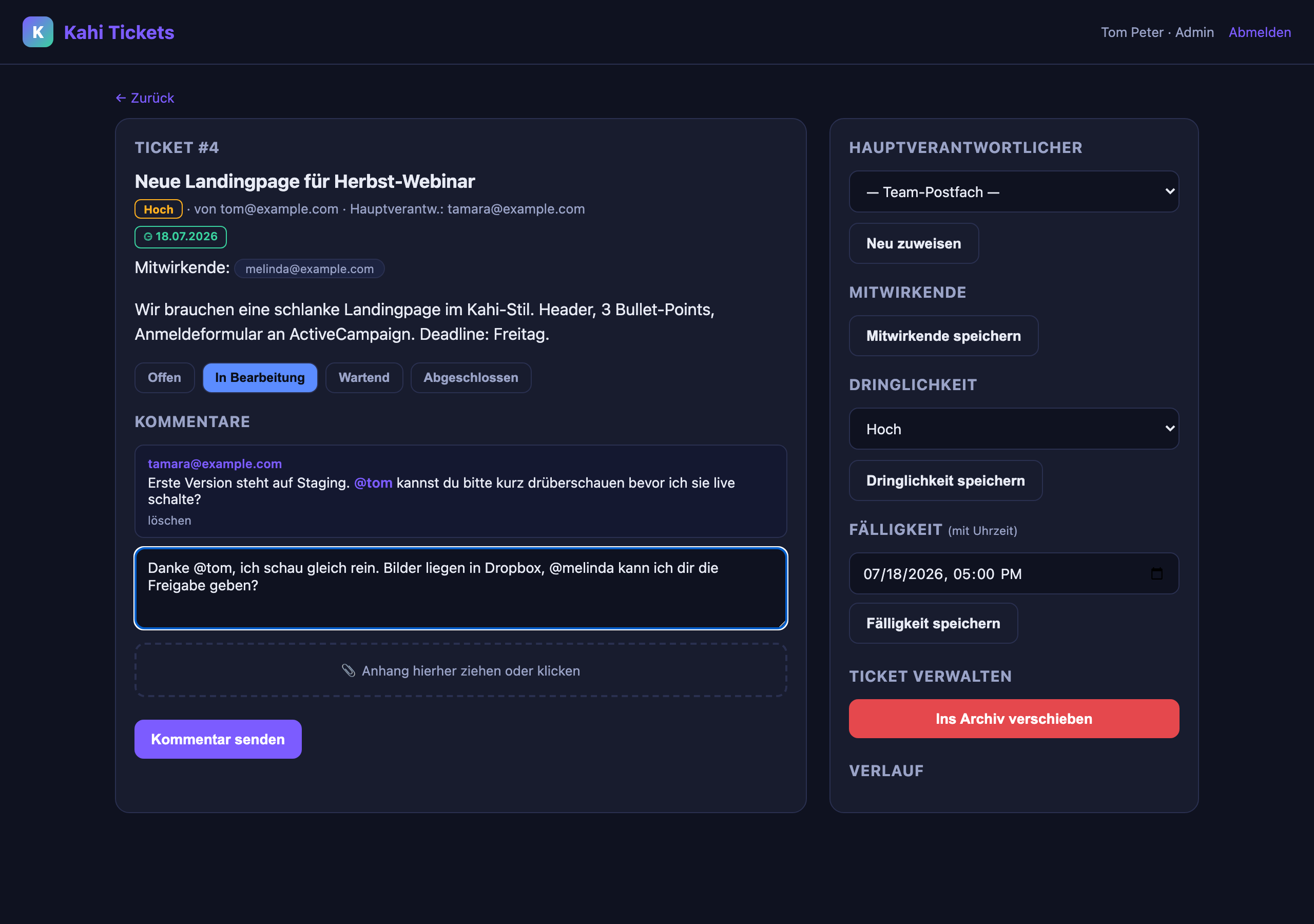Click the 18.07.2026 due date badge
The height and width of the screenshot is (924, 1314).
[x=180, y=237]
